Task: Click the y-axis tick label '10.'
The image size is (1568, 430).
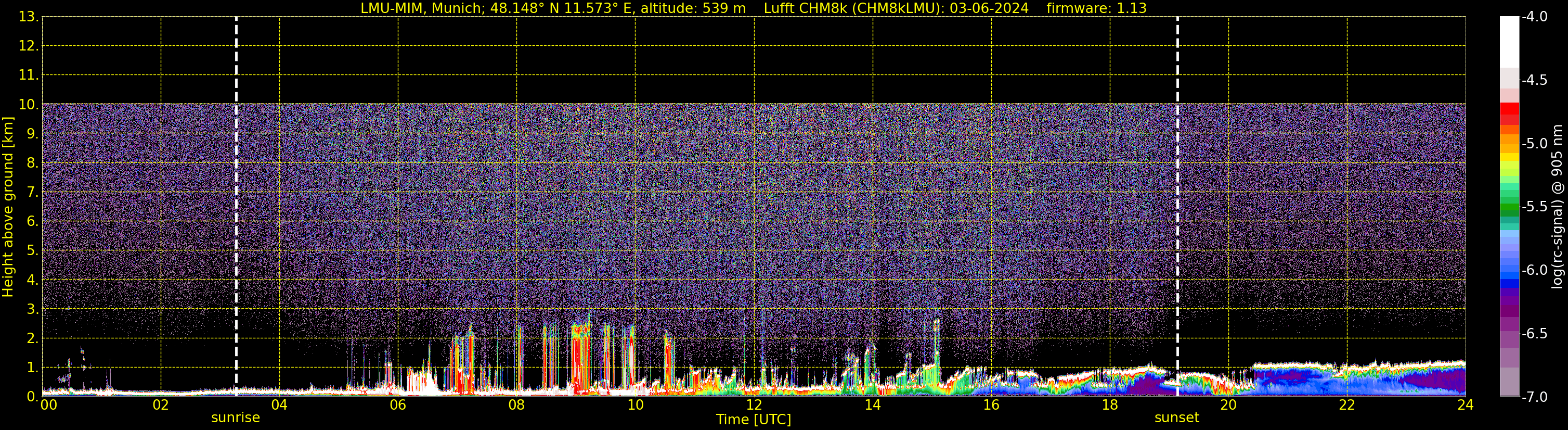Action: click(29, 105)
